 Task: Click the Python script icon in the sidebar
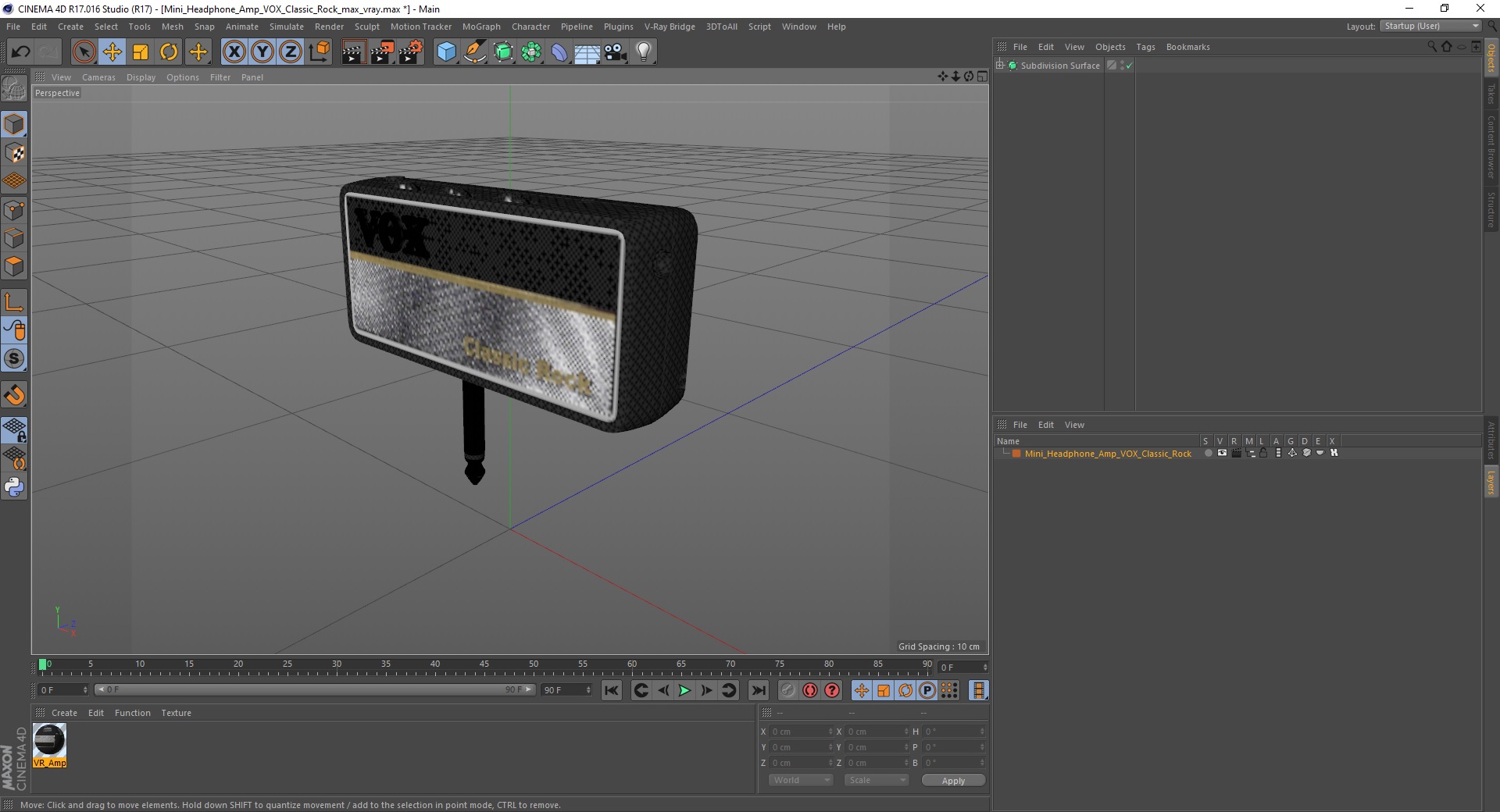pyautogui.click(x=14, y=487)
